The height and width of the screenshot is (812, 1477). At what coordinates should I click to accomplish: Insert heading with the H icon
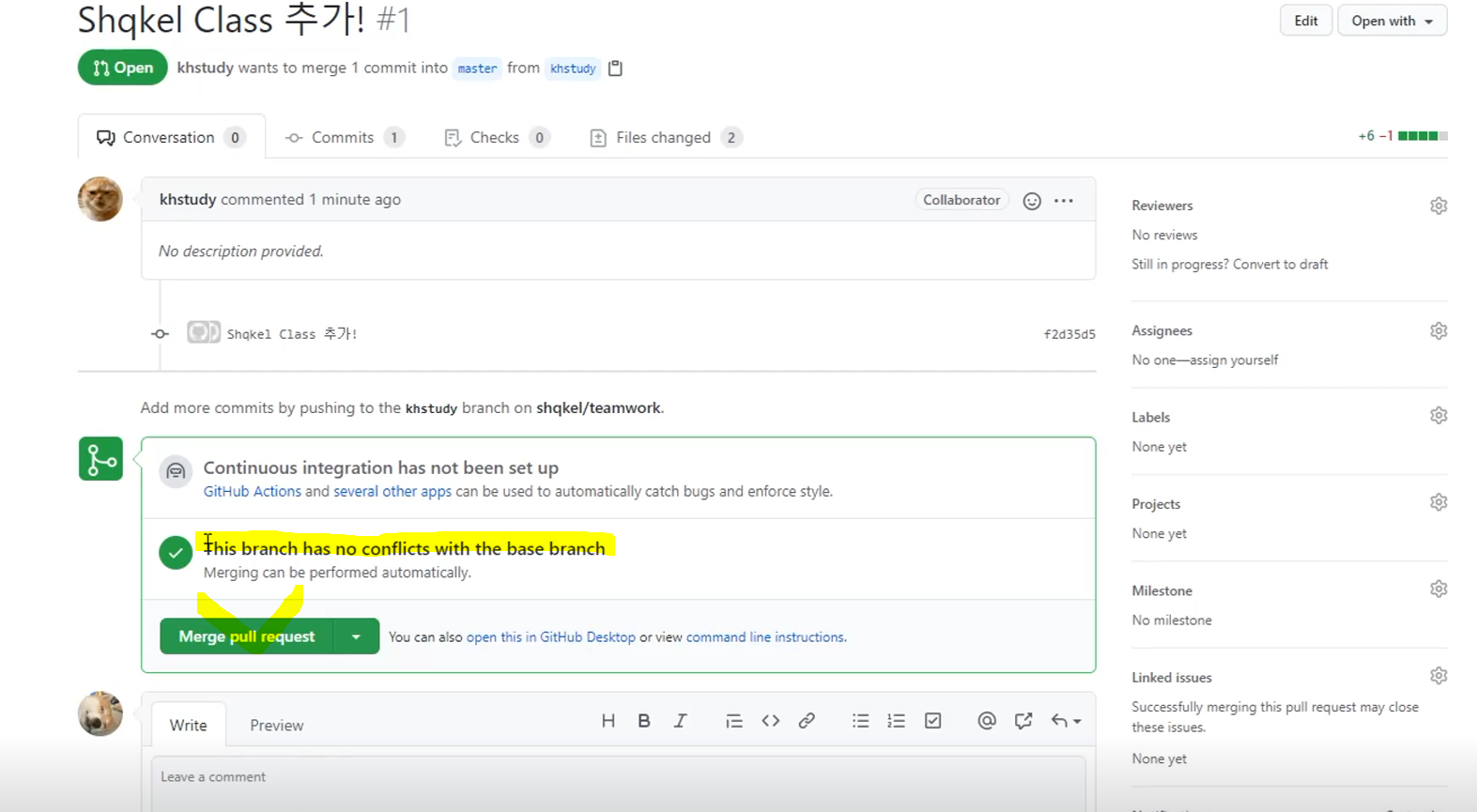[608, 721]
